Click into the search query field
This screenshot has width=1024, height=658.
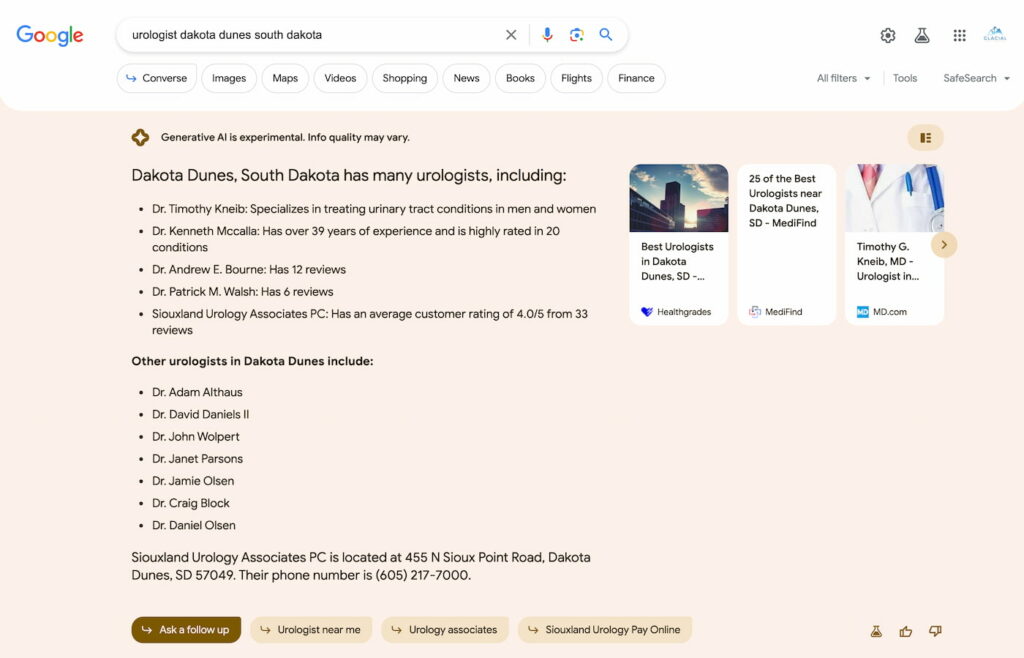[x=313, y=35]
